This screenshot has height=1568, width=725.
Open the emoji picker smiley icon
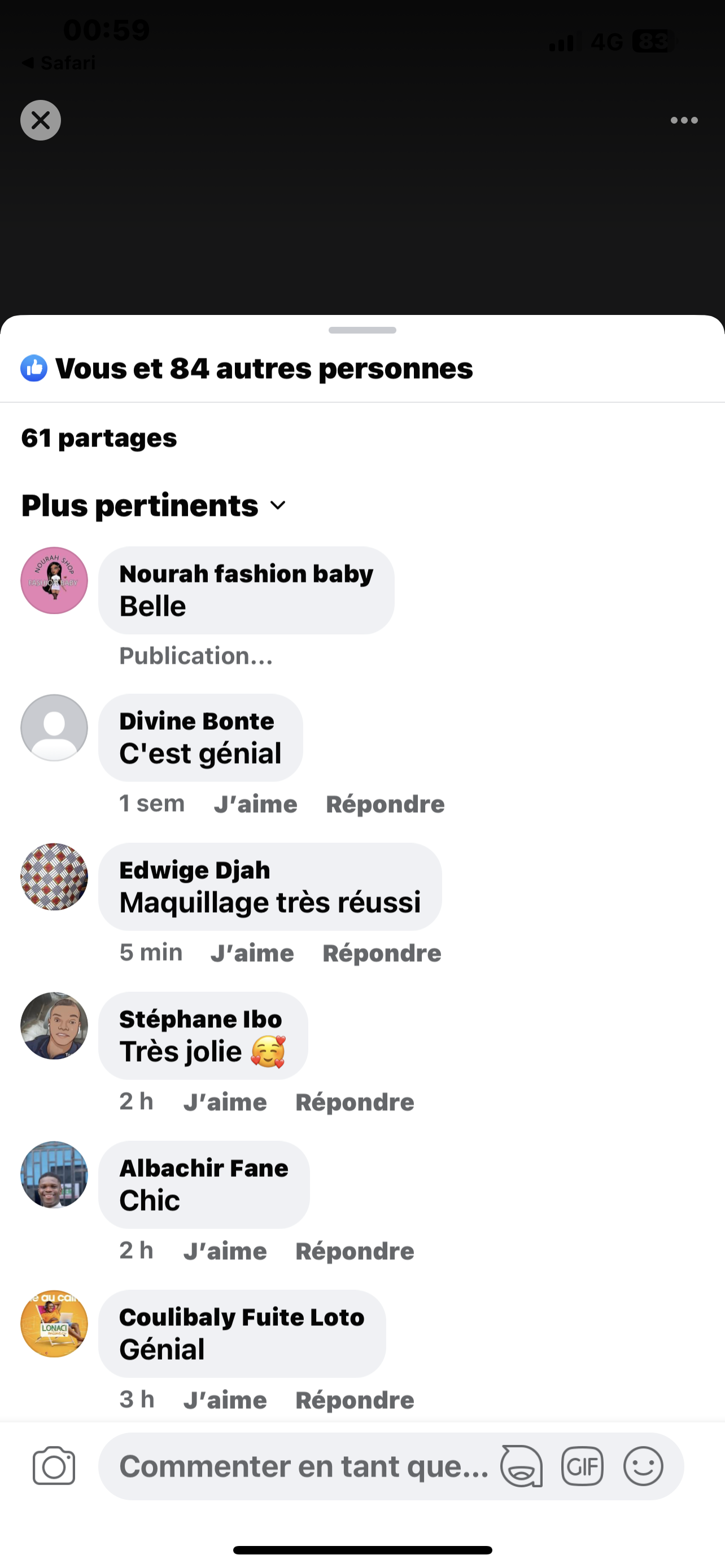[x=643, y=1466]
